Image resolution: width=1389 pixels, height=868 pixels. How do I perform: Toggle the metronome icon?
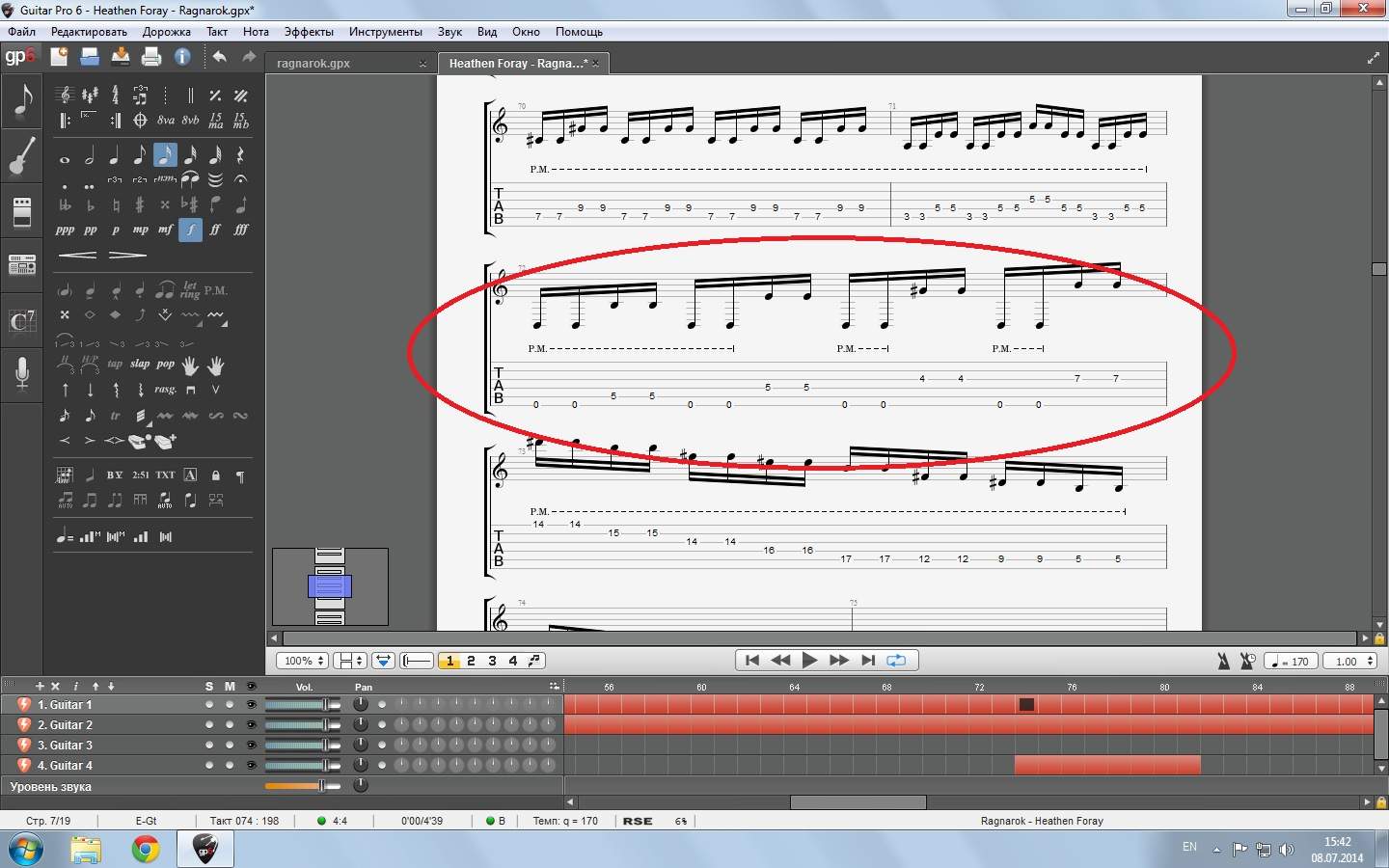pos(1223,661)
